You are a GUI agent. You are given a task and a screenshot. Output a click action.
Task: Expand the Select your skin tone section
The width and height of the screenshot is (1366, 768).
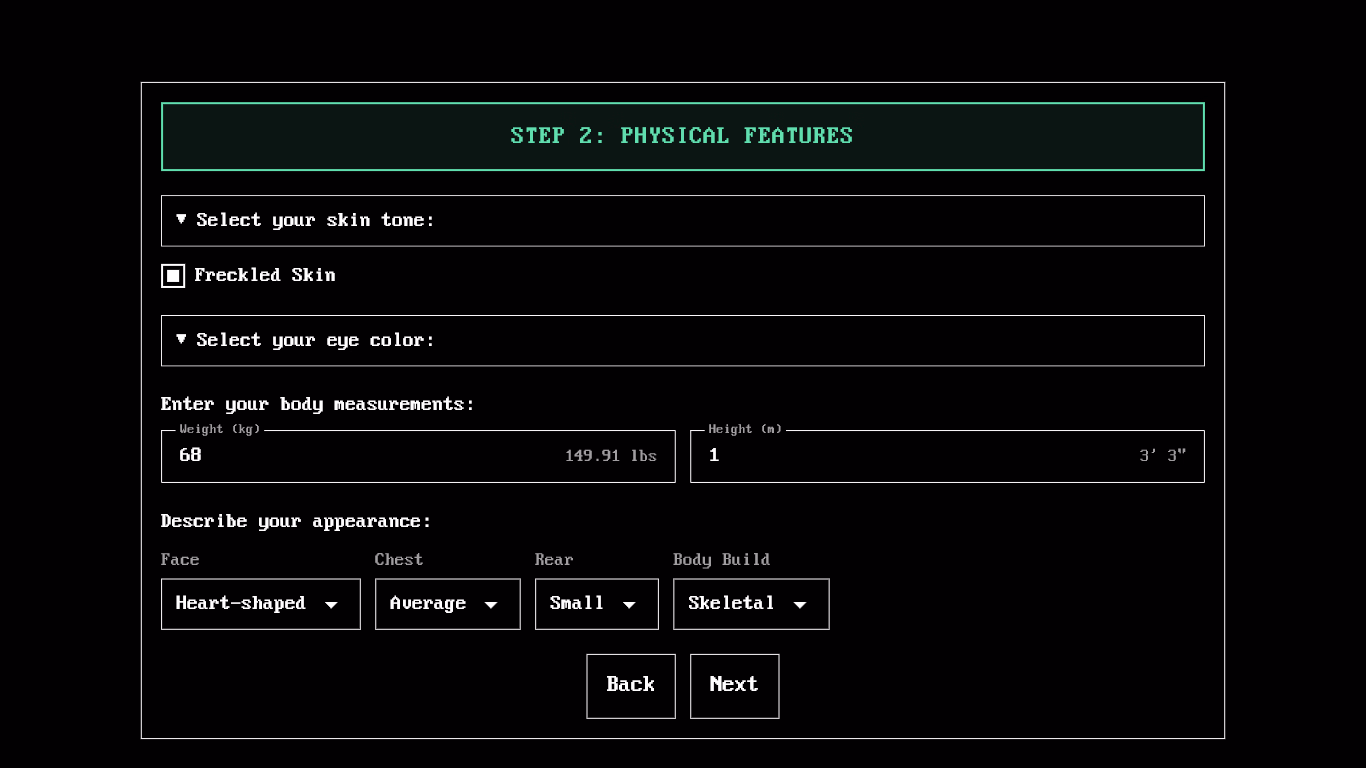coord(682,221)
